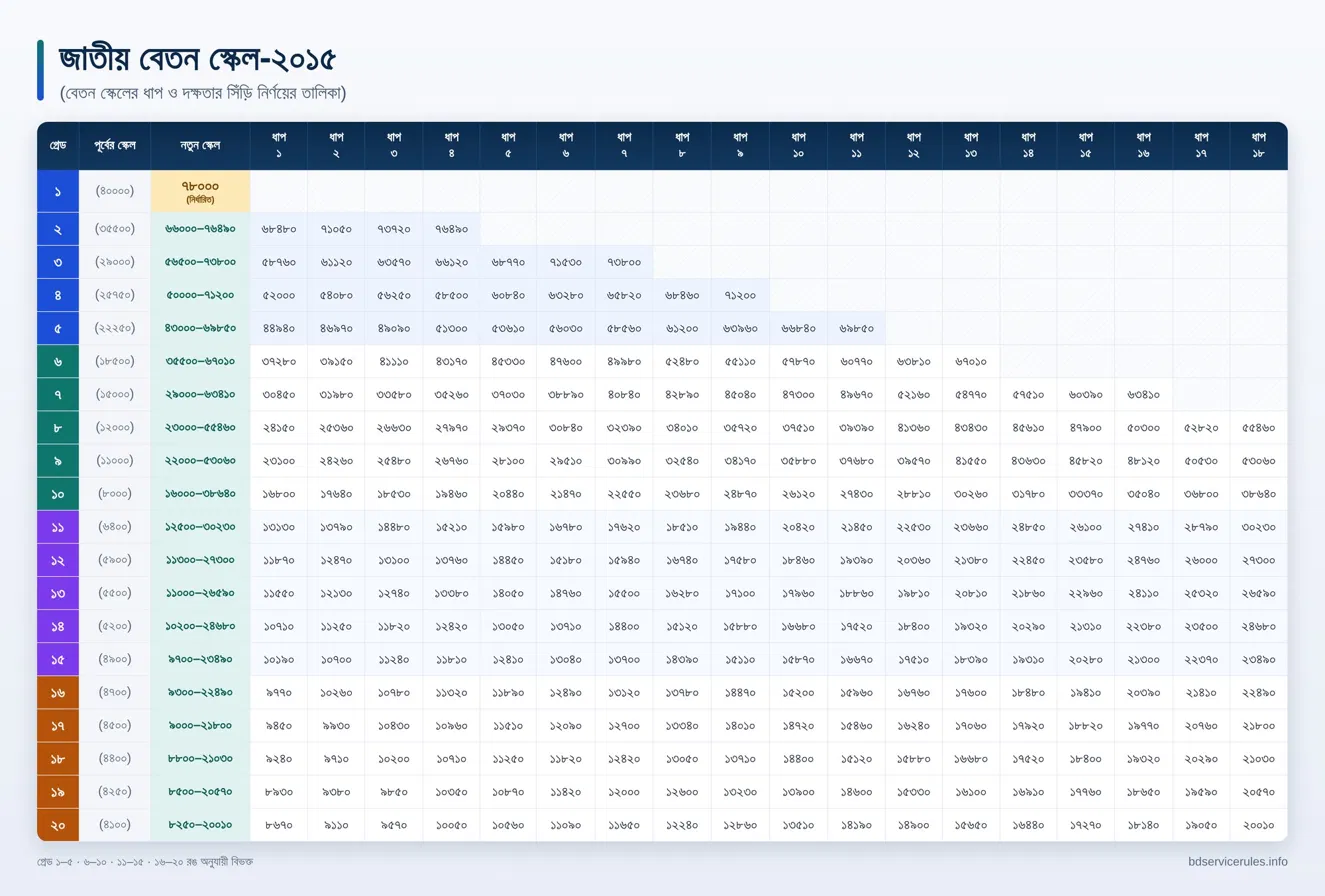
Task: Click grade ২ step ১ value '৬৮৪৮০'
Action: 278,229
